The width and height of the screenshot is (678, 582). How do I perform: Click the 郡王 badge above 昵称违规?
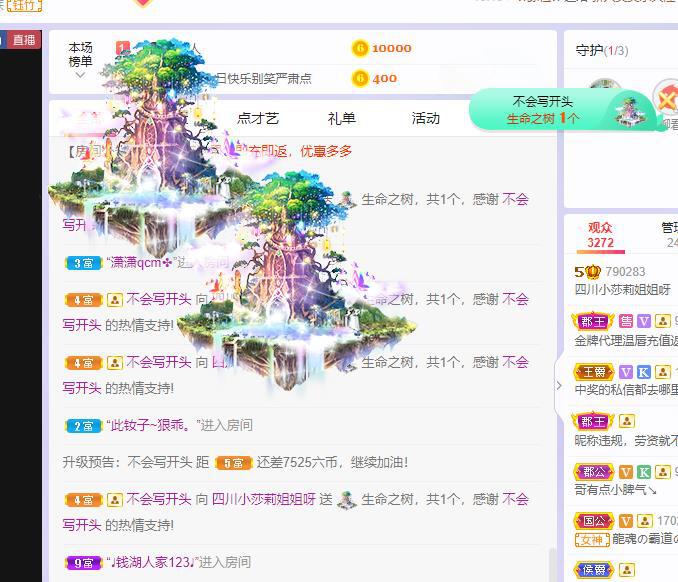point(593,421)
